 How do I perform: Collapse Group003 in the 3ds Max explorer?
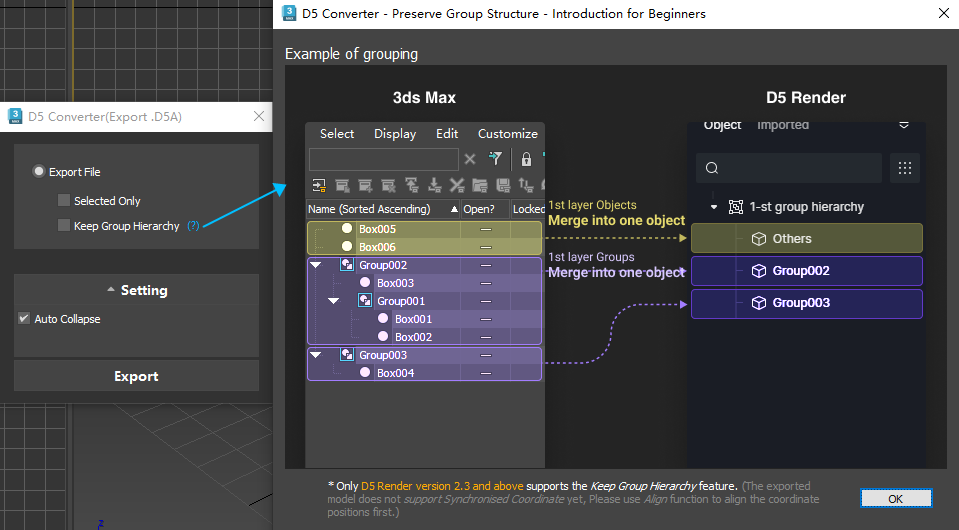point(316,355)
